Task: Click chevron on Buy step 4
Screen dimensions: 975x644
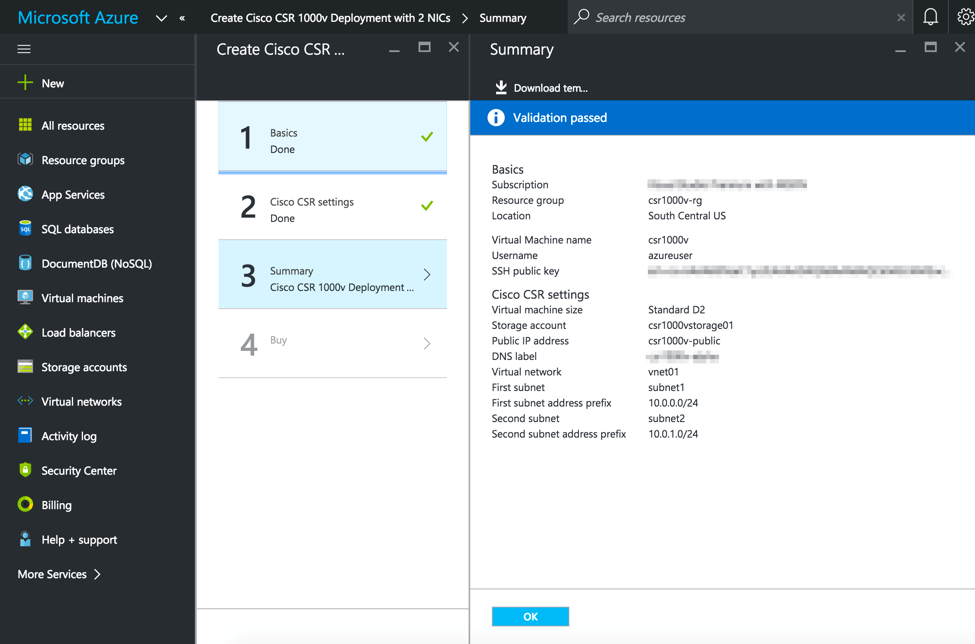Action: point(427,343)
